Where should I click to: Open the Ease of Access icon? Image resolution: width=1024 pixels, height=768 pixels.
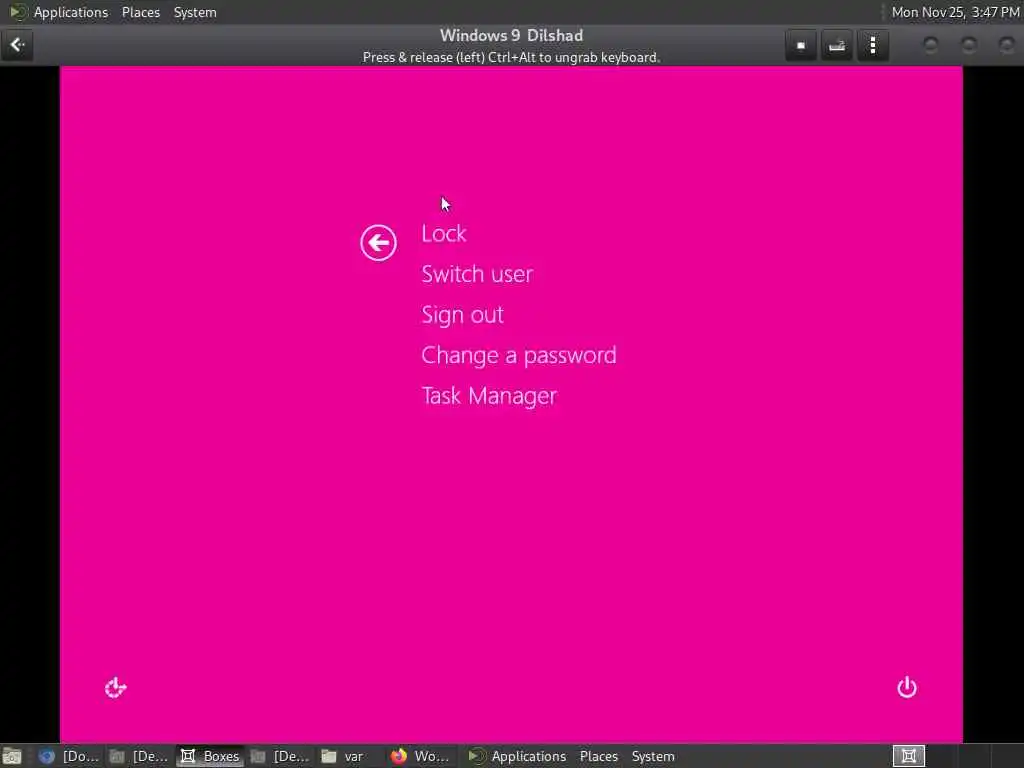[116, 687]
